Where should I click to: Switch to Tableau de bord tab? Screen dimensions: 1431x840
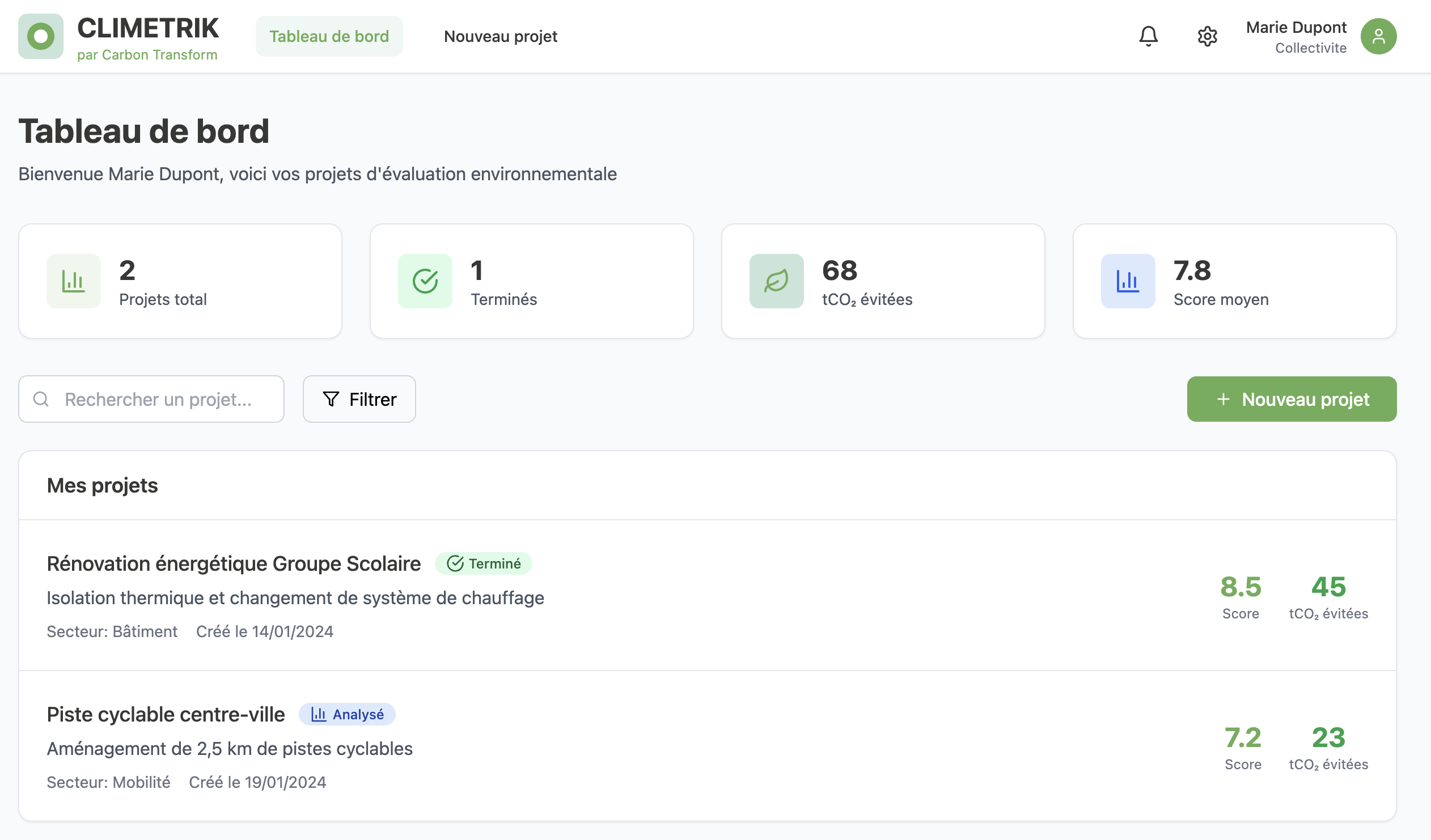tap(329, 36)
